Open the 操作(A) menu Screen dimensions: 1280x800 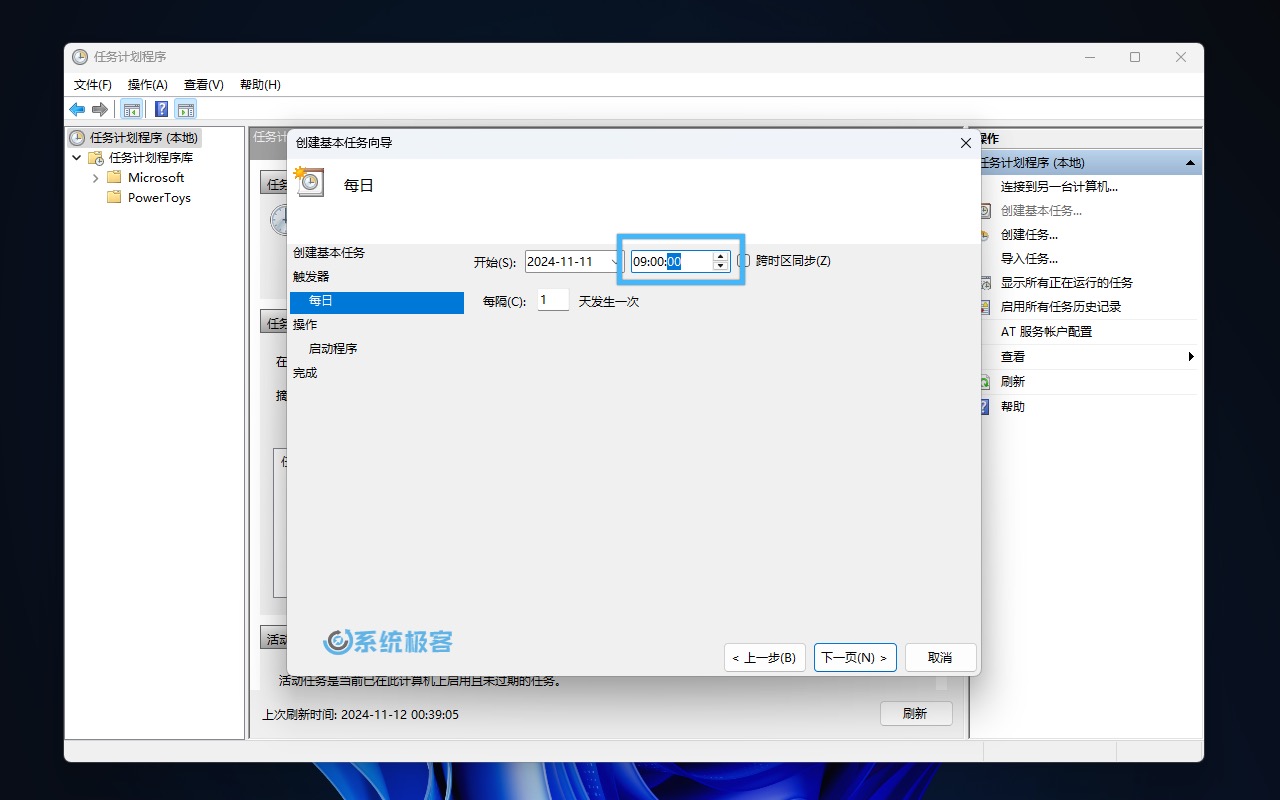[148, 85]
